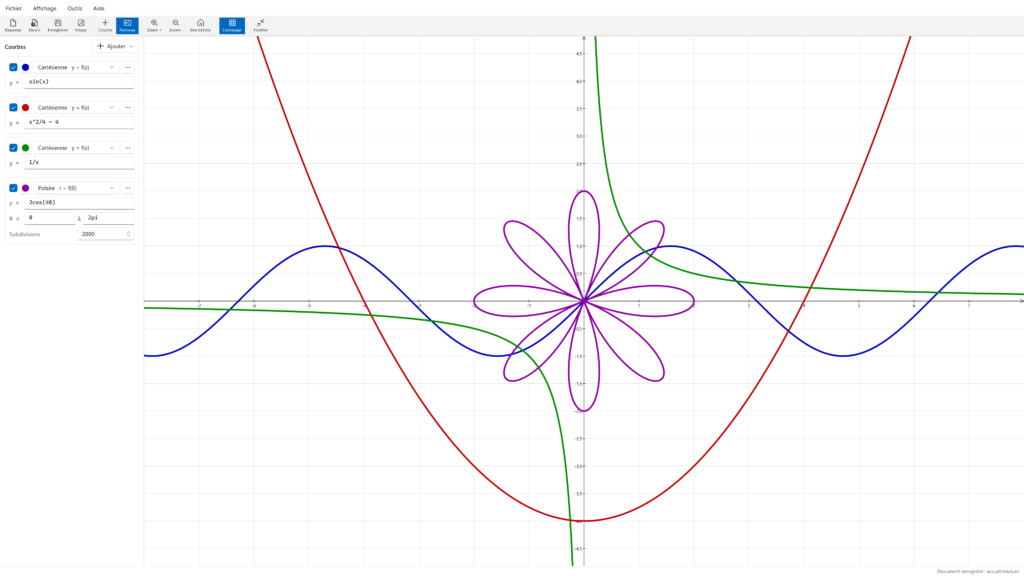Open the Affichage menu
Screen dimensions: 1024x576
pos(44,8)
